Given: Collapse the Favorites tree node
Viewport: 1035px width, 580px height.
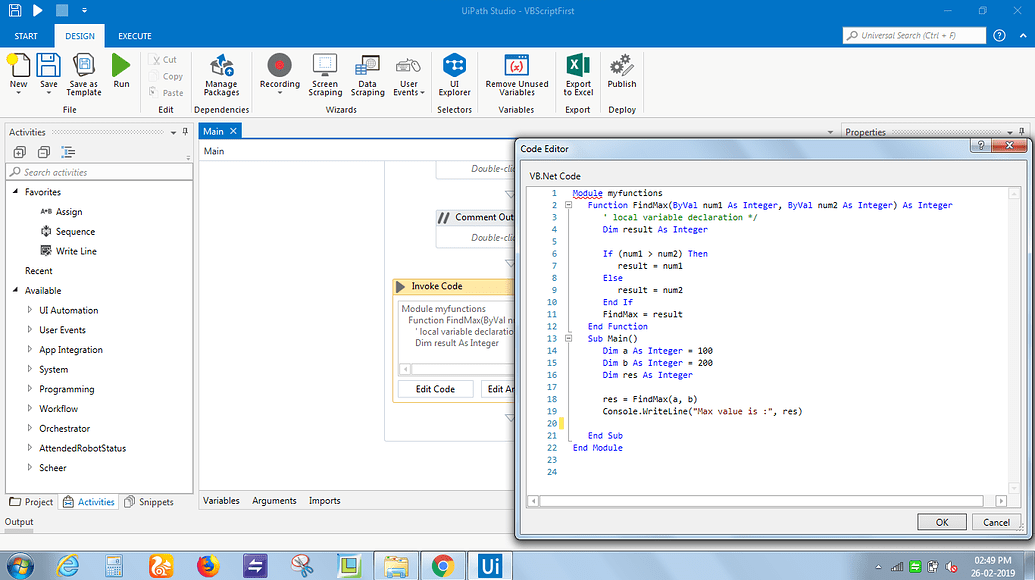Looking at the screenshot, I should point(15,192).
